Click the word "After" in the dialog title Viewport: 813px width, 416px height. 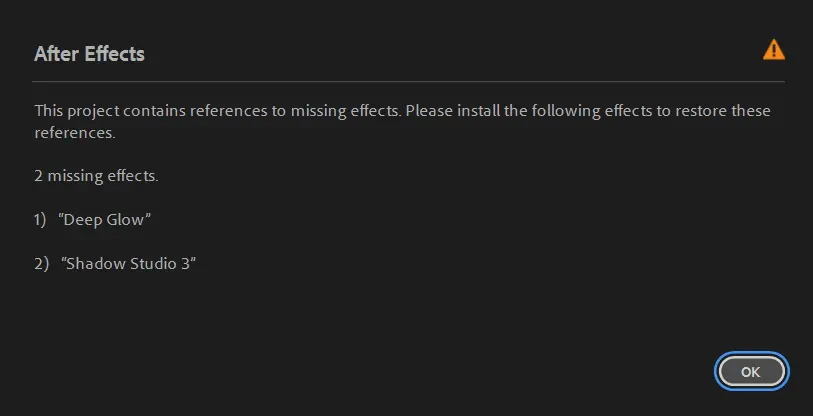click(53, 54)
